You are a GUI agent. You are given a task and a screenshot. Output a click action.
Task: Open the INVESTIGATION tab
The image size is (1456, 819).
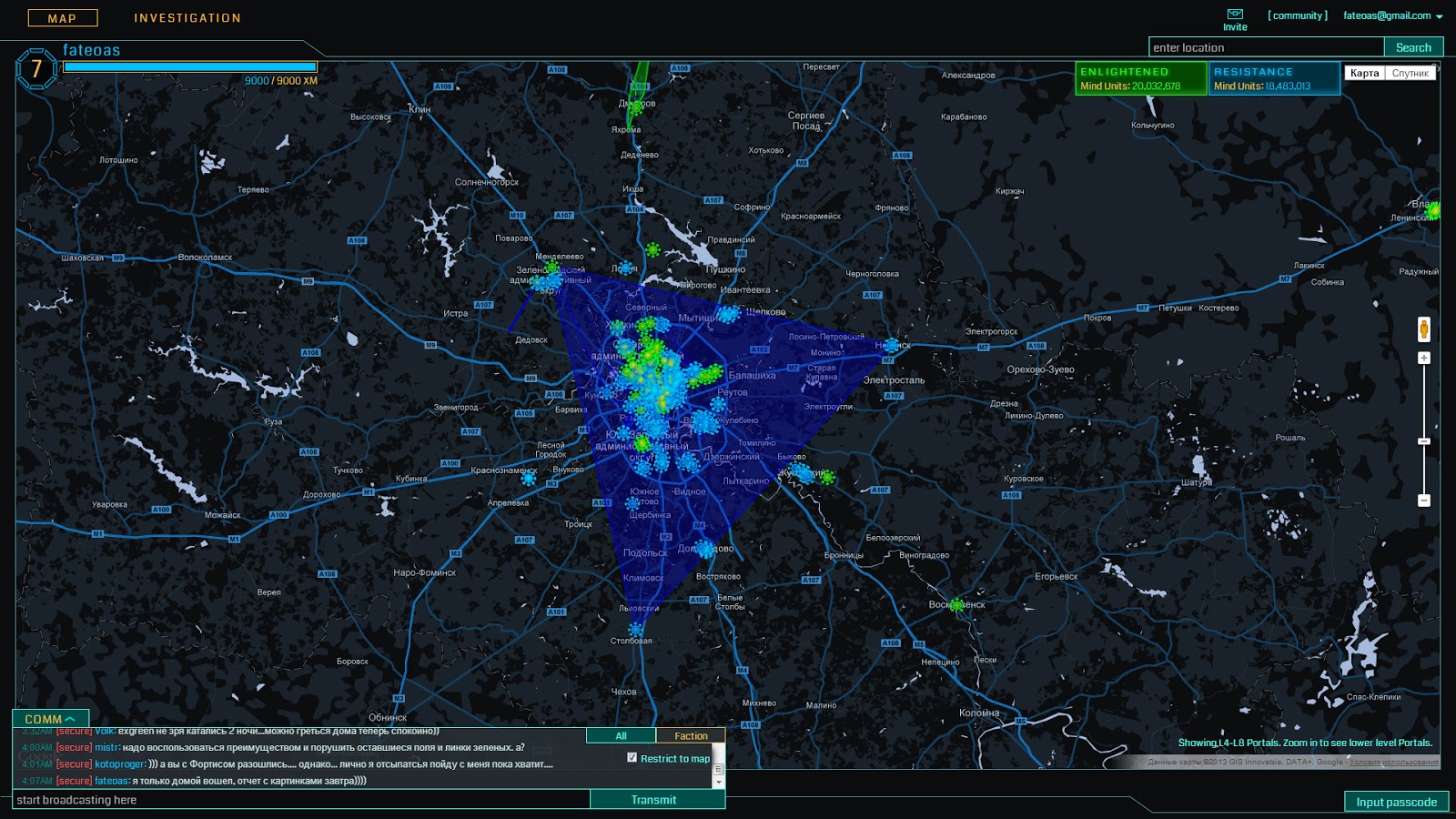click(187, 18)
